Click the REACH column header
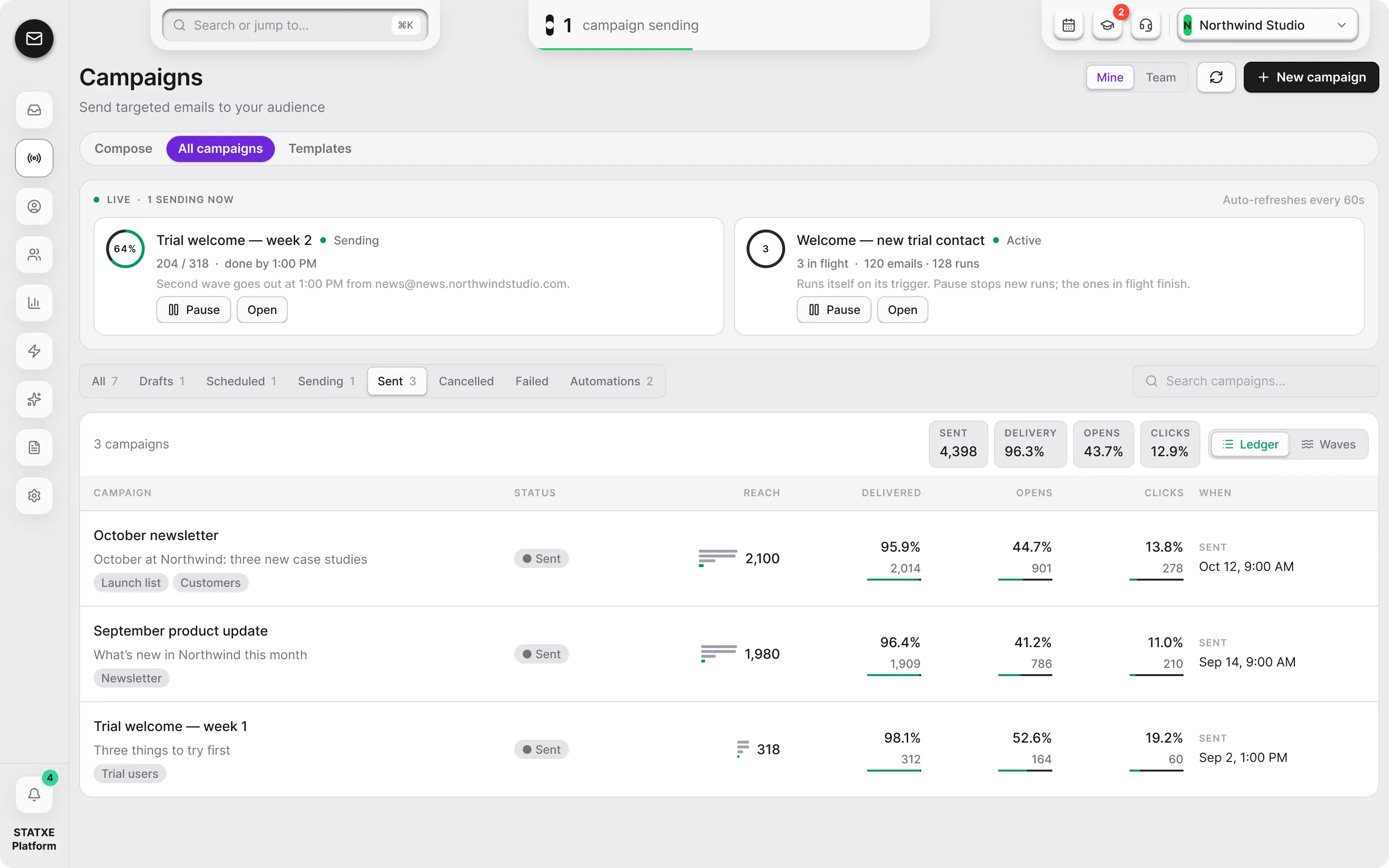The width and height of the screenshot is (1389, 868). click(762, 492)
